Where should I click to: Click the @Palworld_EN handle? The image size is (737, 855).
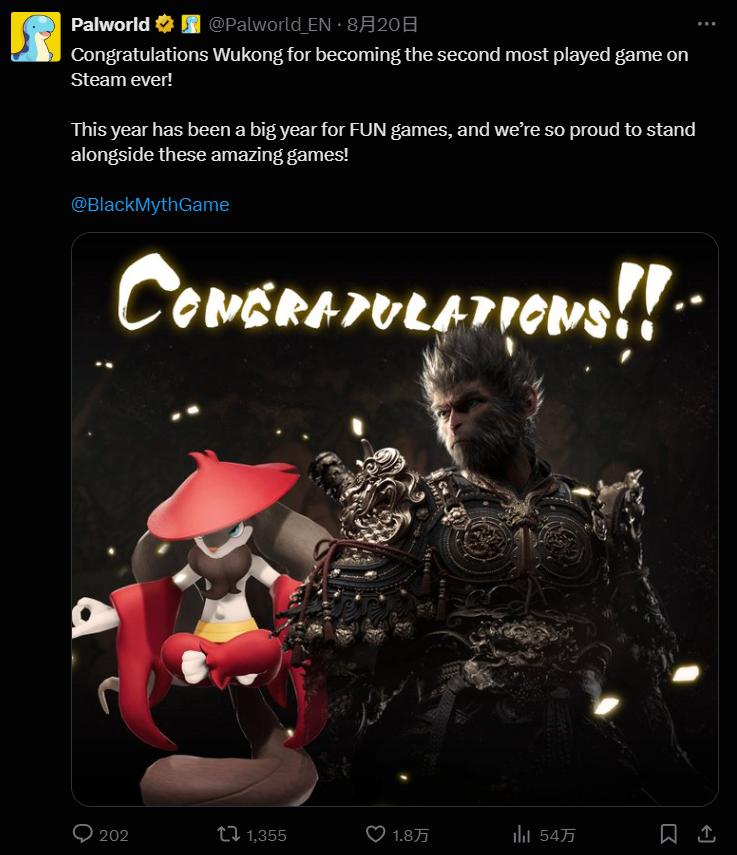coord(270,25)
